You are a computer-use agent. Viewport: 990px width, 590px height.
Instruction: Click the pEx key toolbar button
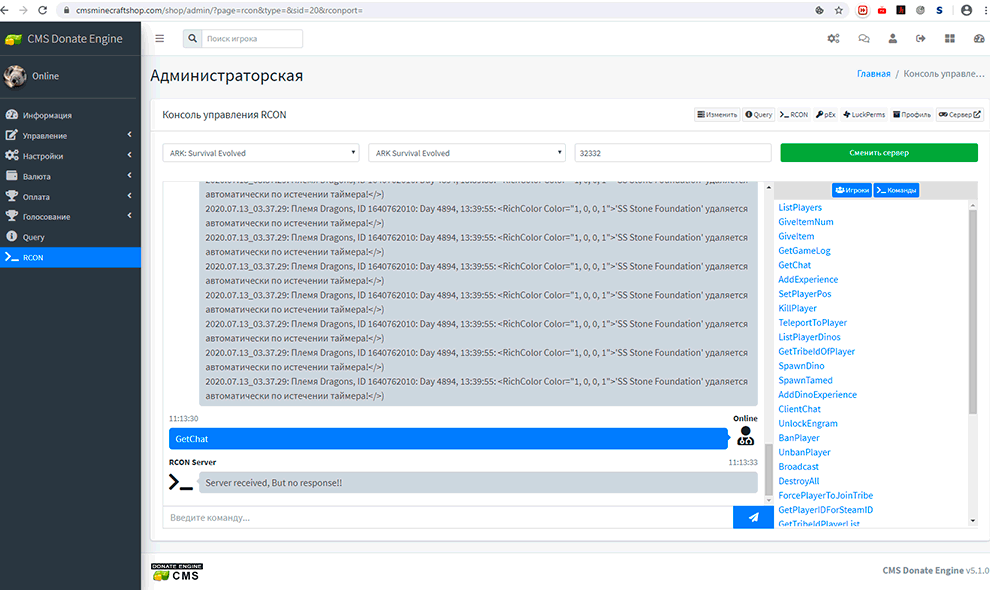tap(826, 115)
